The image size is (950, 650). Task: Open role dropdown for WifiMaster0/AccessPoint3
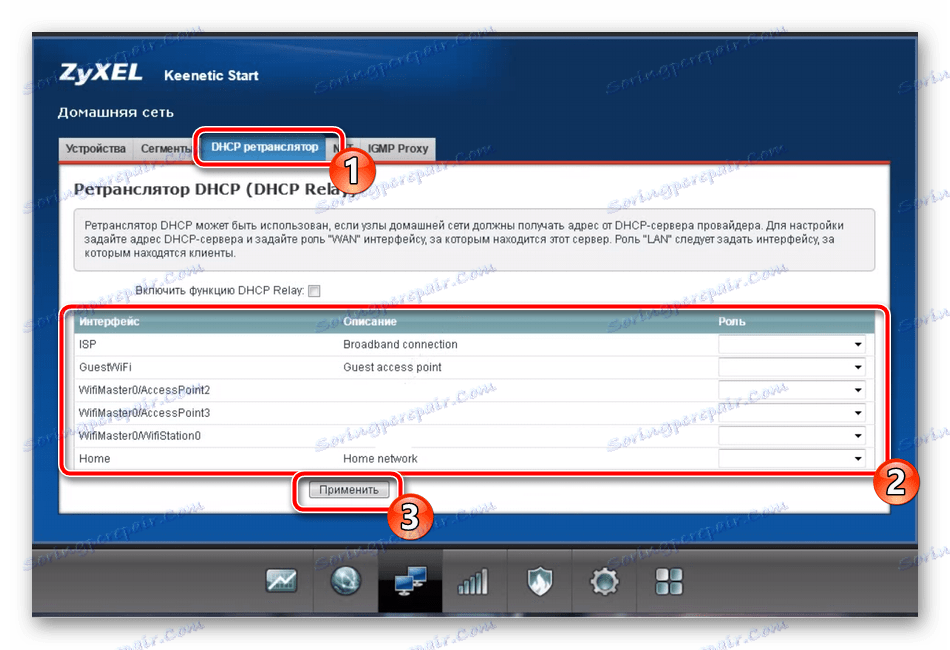click(x=792, y=413)
